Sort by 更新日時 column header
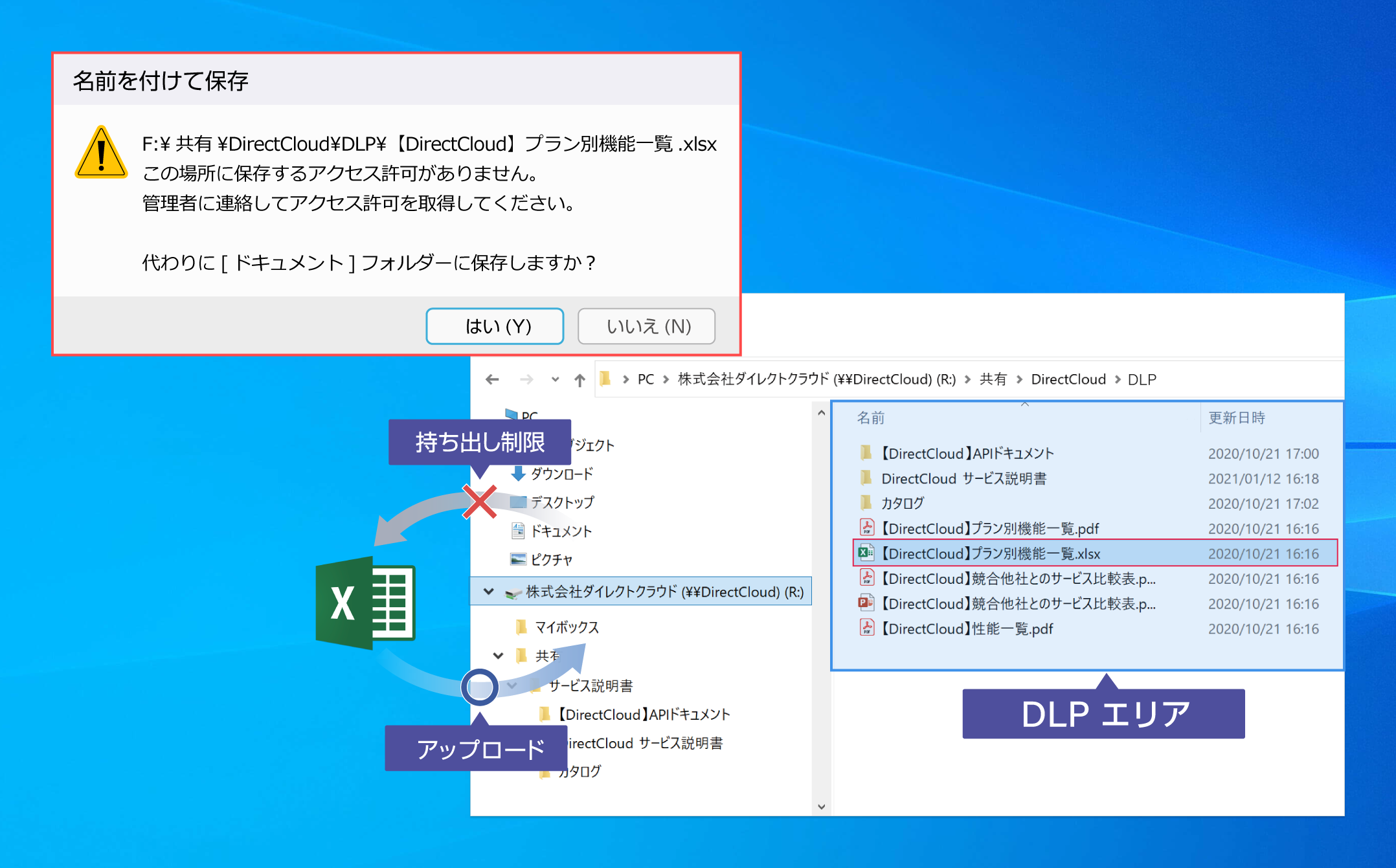 1236,417
